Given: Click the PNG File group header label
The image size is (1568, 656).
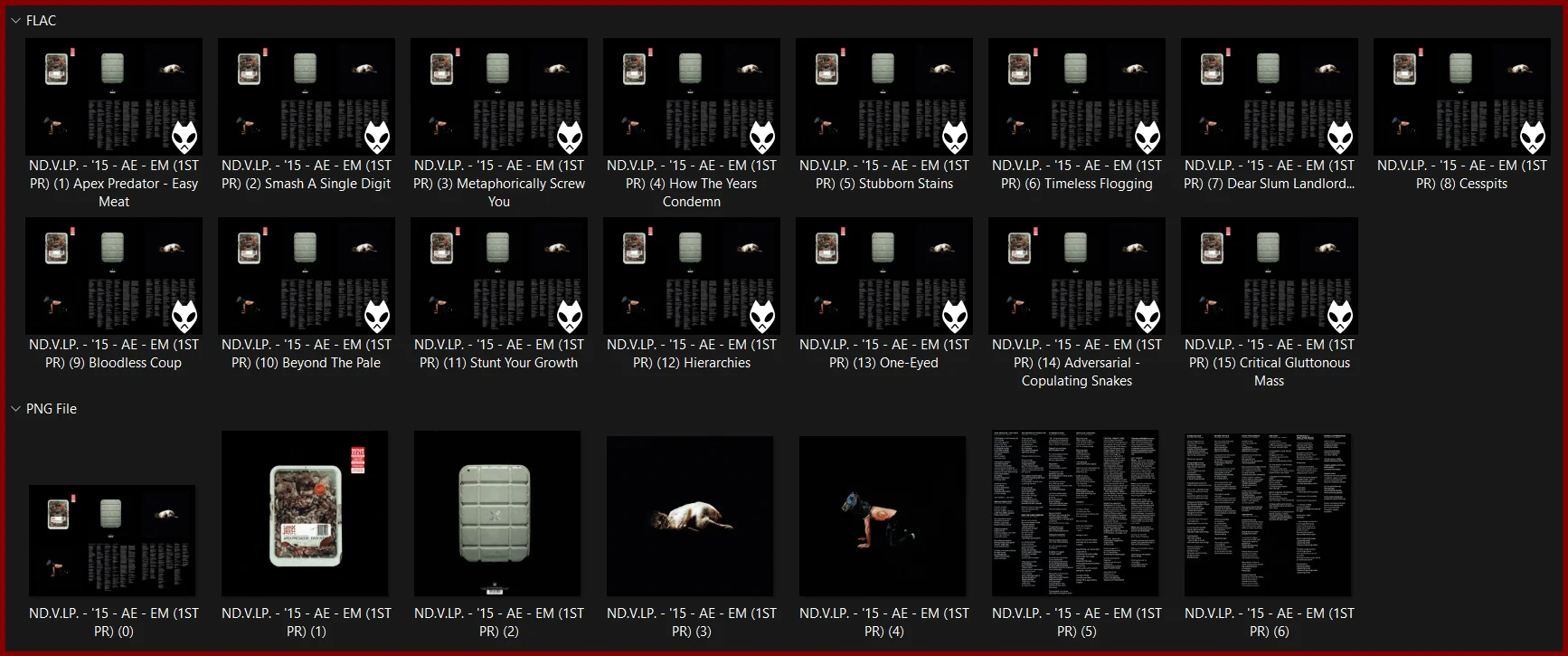Looking at the screenshot, I should click(x=52, y=409).
